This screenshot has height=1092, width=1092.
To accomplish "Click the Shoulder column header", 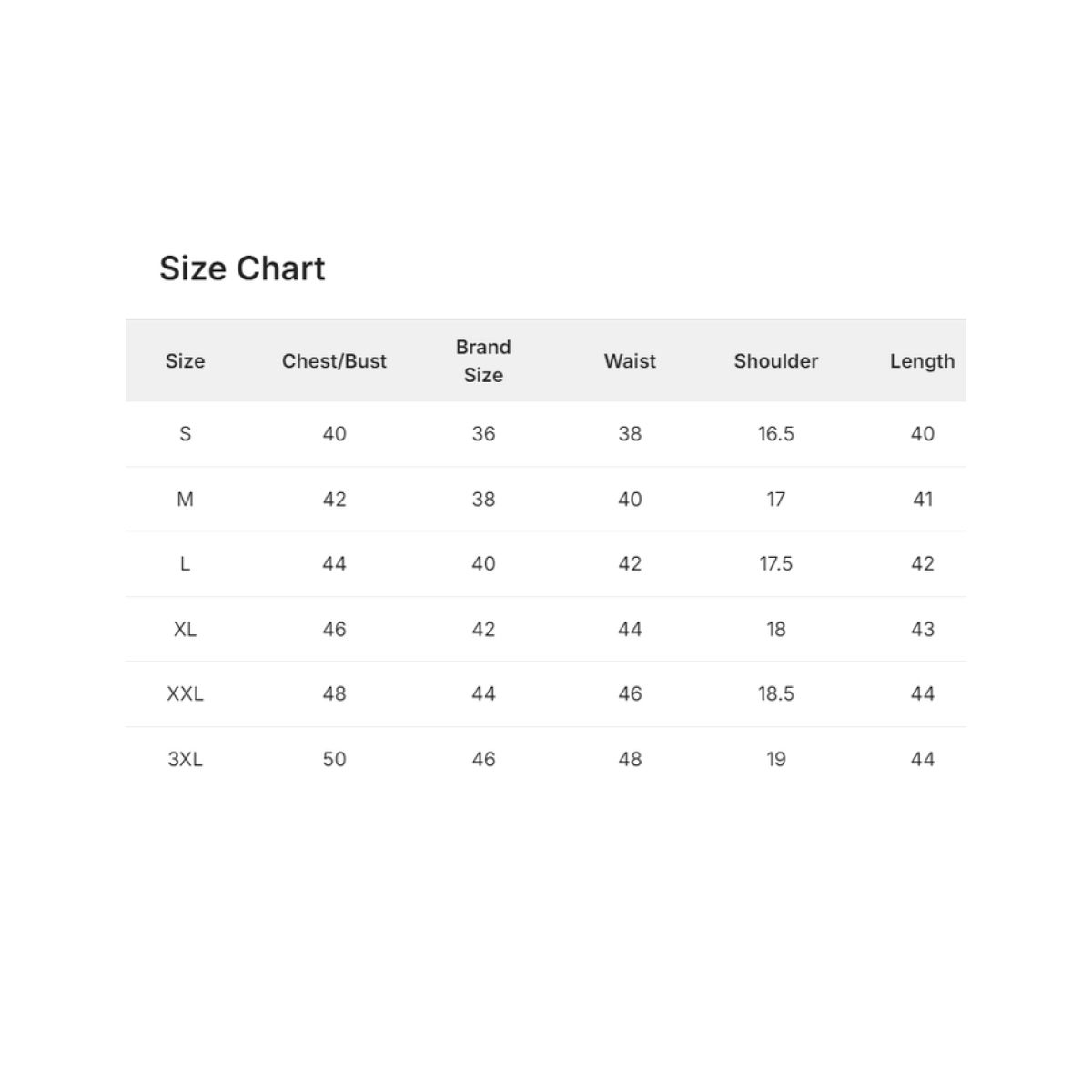I will coord(776,361).
